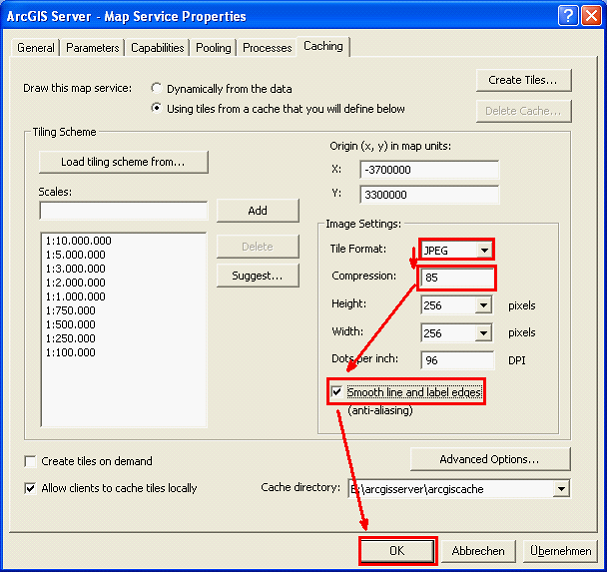
Task: Switch to the Parameters tab
Action: (93, 48)
